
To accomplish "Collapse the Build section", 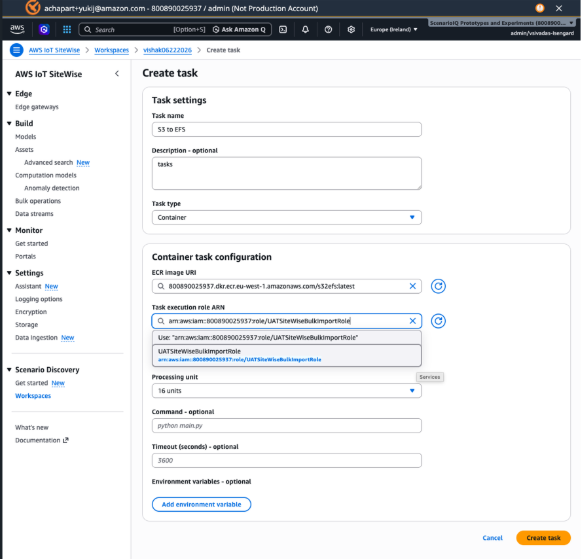I will [9, 123].
